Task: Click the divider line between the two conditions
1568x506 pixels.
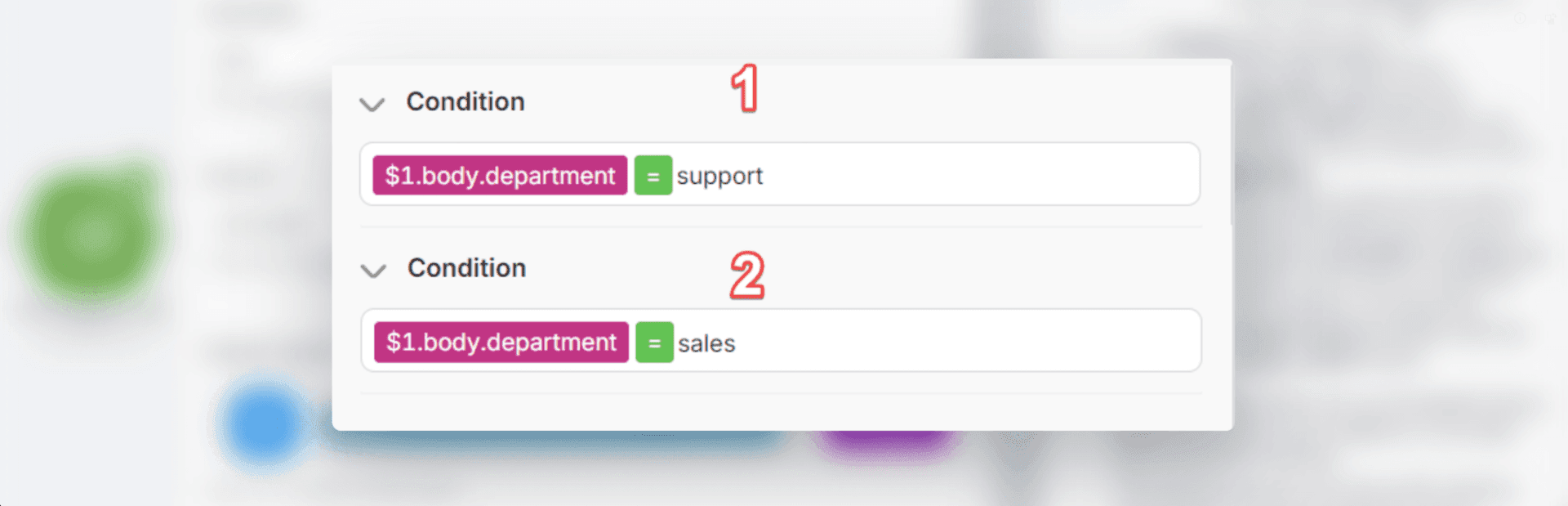Action: [780, 226]
